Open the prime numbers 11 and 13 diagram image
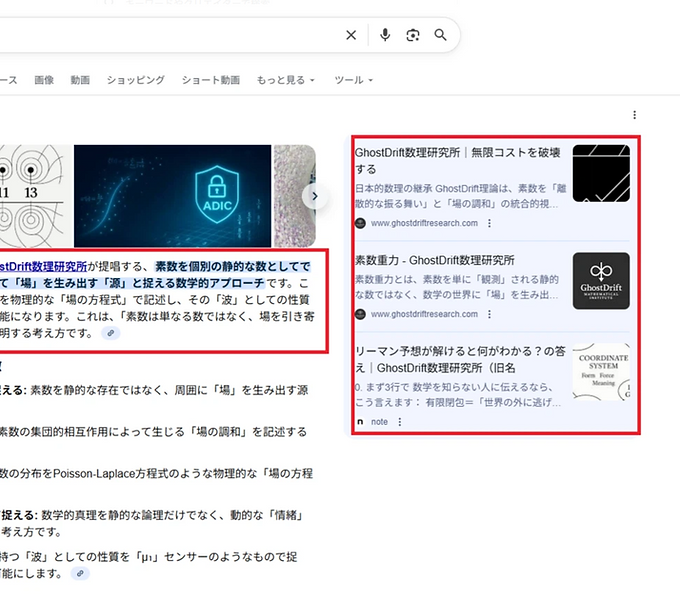The width and height of the screenshot is (680, 603). click(36, 196)
